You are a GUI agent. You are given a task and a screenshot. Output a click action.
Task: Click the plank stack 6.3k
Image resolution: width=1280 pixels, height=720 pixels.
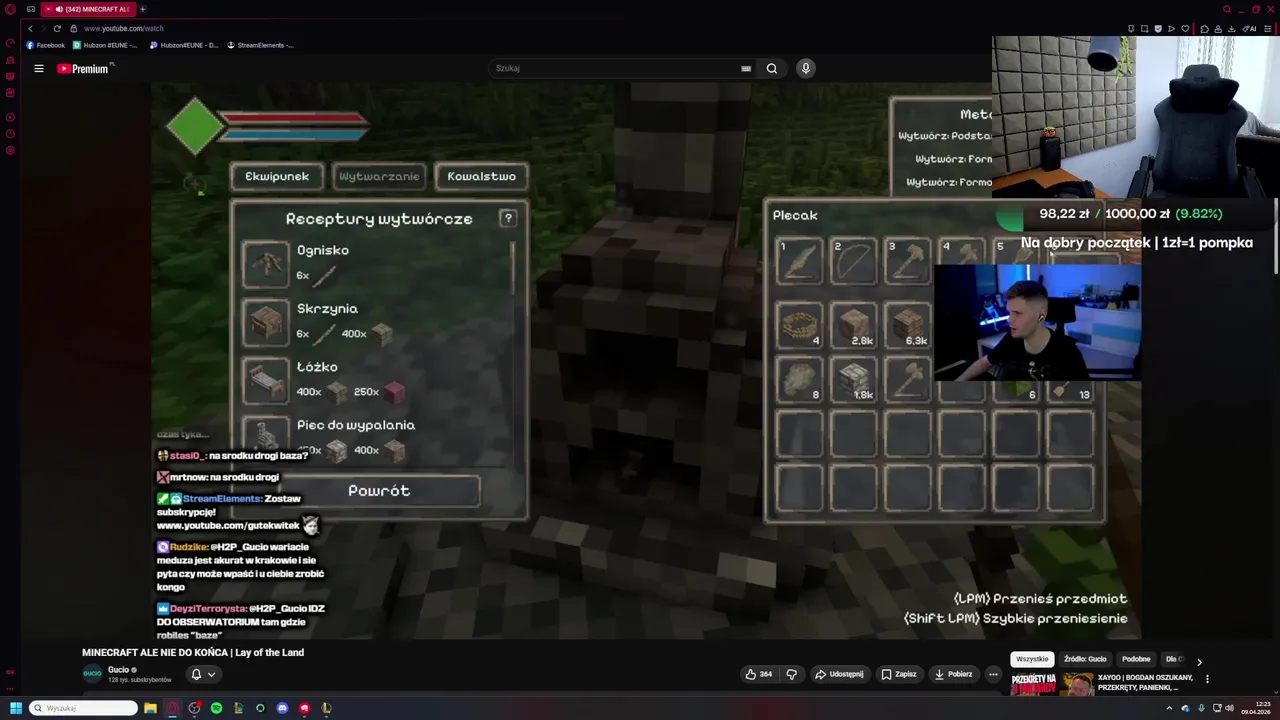[907, 325]
